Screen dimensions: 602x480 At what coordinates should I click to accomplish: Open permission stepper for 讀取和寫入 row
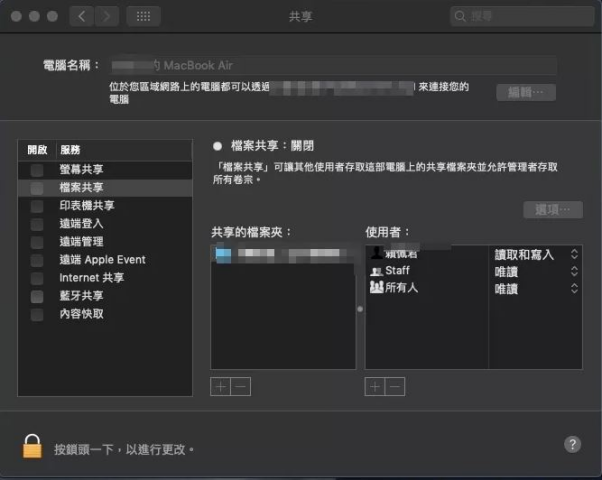point(574,254)
